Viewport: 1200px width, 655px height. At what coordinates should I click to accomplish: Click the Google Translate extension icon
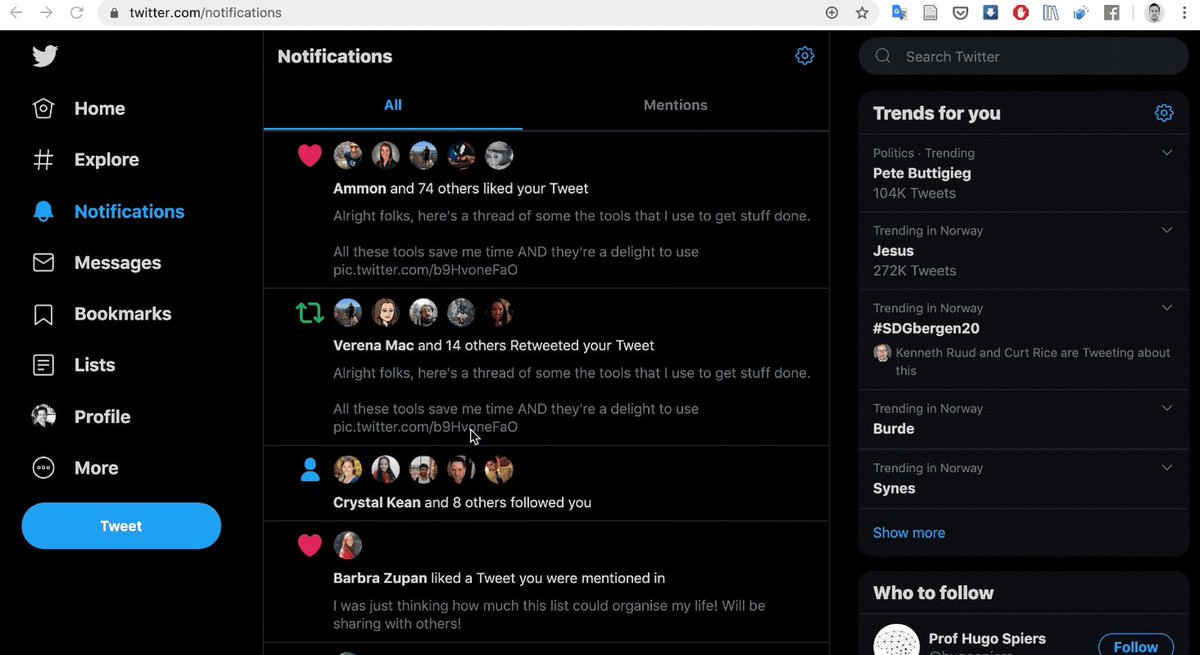click(899, 13)
